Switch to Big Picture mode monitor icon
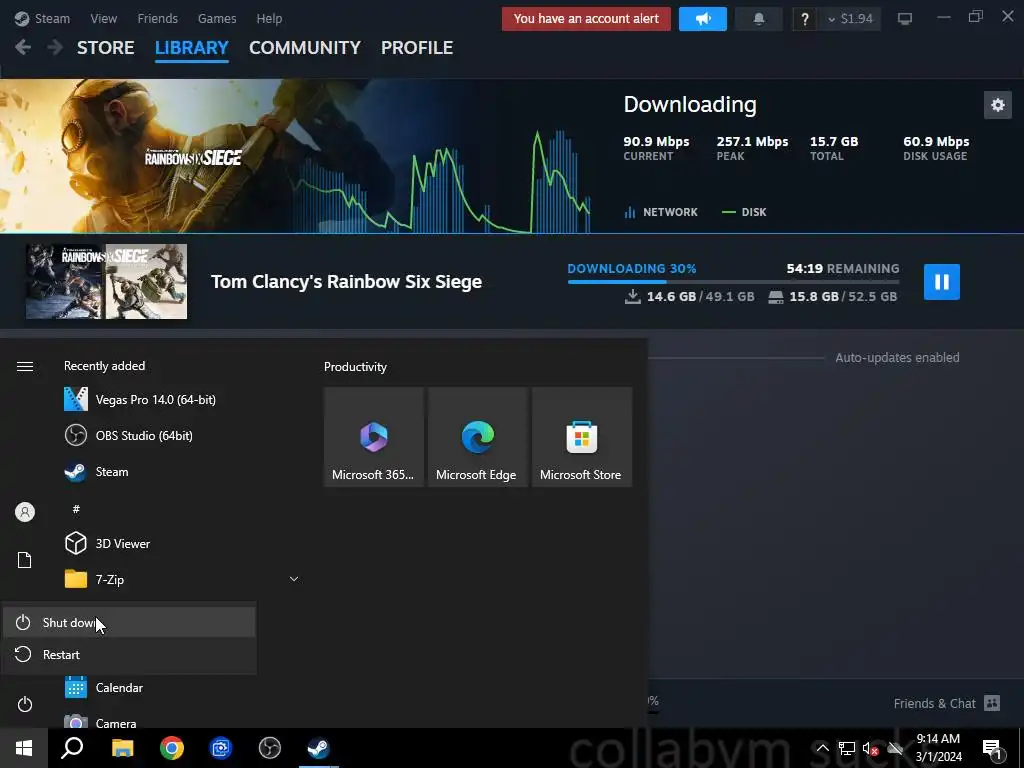 pyautogui.click(x=904, y=19)
